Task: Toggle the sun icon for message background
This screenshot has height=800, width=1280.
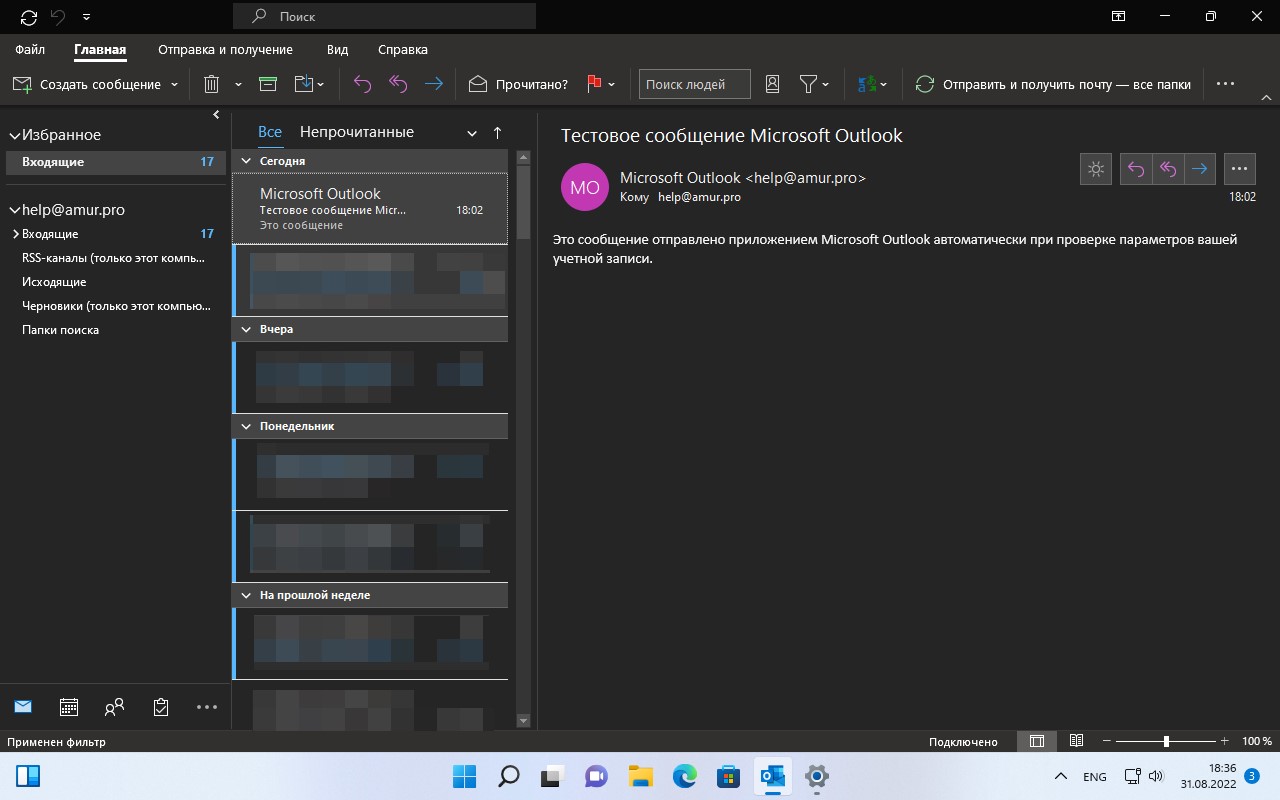Action: tap(1096, 169)
